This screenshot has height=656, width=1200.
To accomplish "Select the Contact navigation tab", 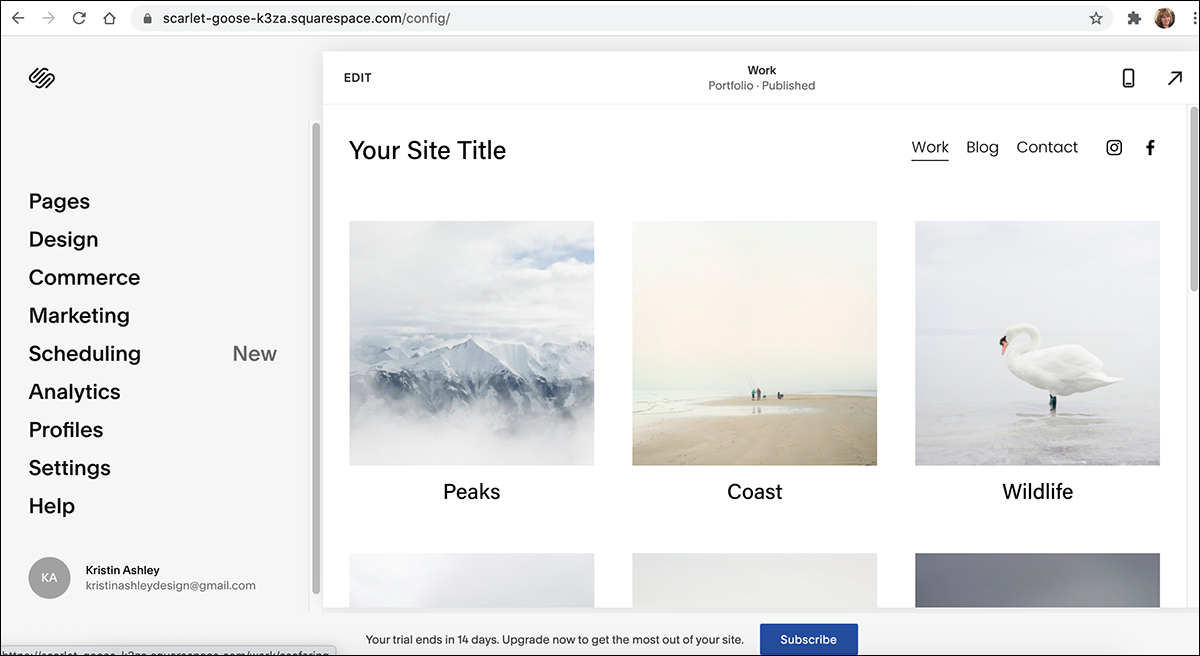I will point(1047,147).
